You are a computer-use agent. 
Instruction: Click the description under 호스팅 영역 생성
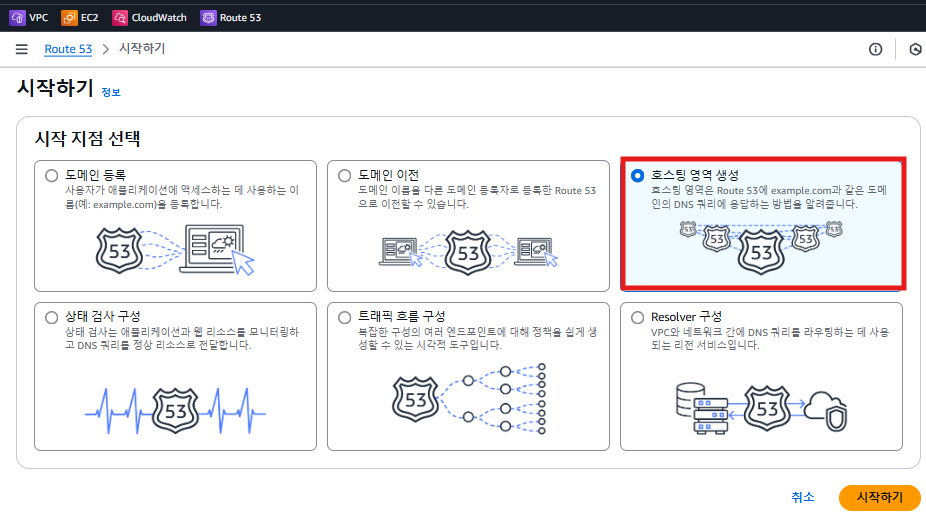pos(769,197)
